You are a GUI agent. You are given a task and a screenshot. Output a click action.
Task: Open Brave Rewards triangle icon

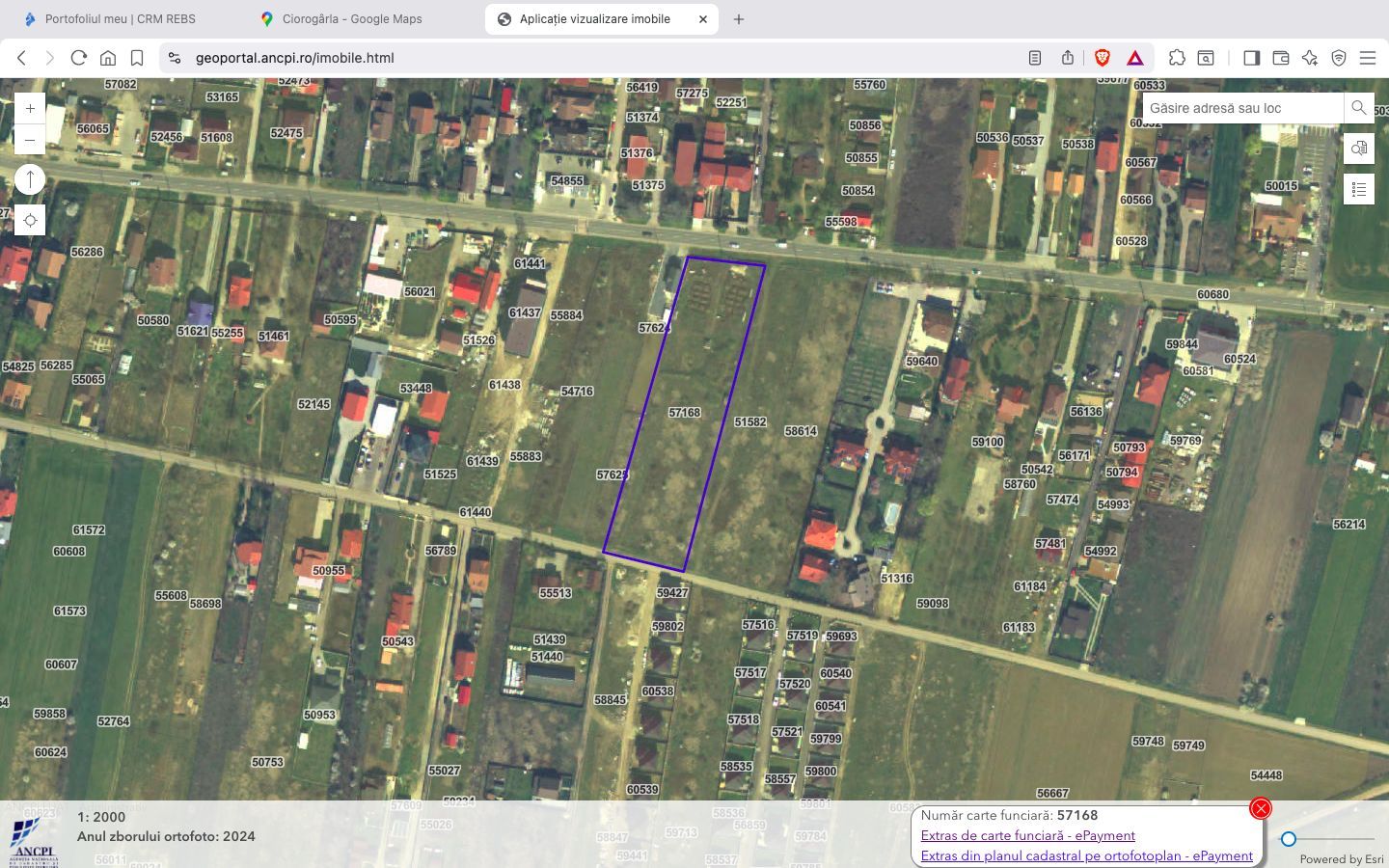point(1135,58)
